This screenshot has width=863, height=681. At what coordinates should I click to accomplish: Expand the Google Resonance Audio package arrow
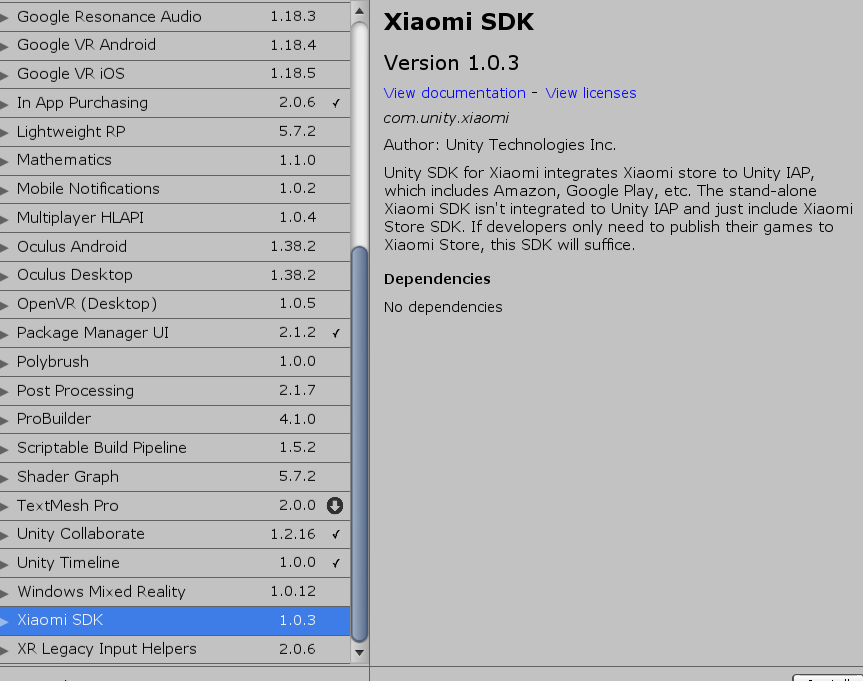coord(4,18)
